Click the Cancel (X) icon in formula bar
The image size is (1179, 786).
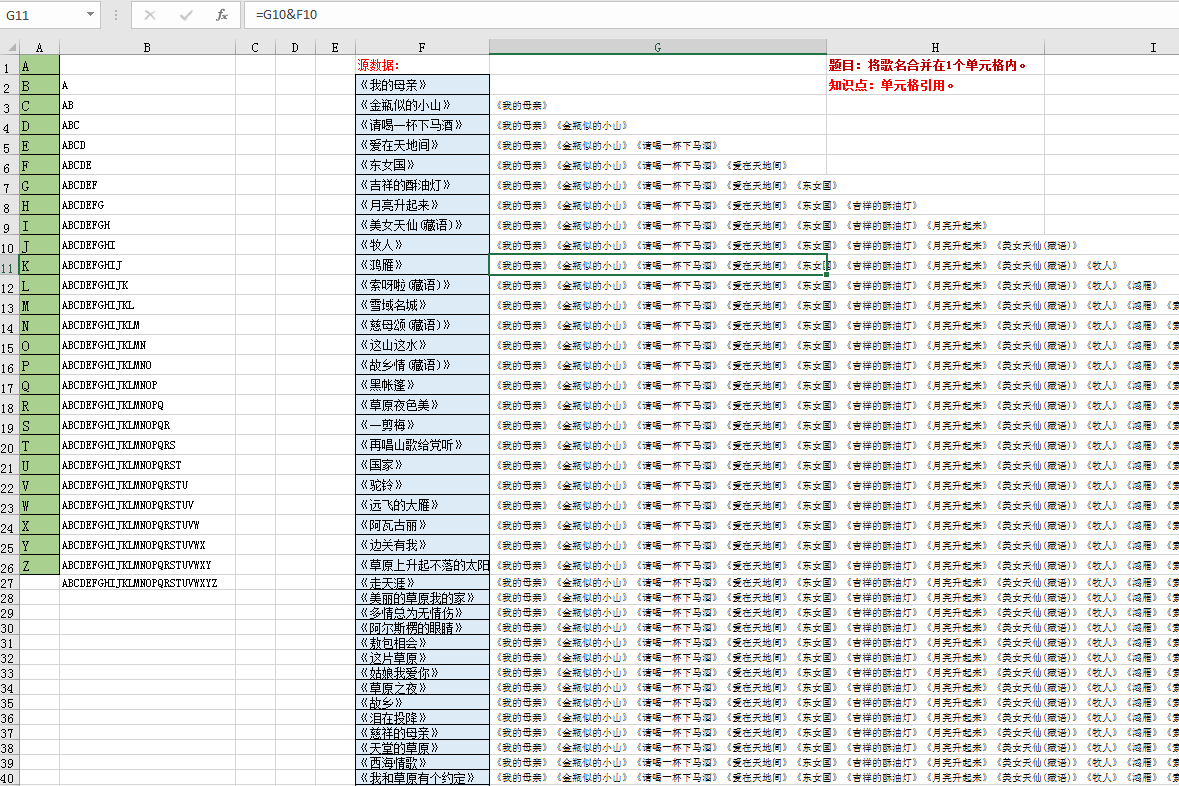coord(150,15)
